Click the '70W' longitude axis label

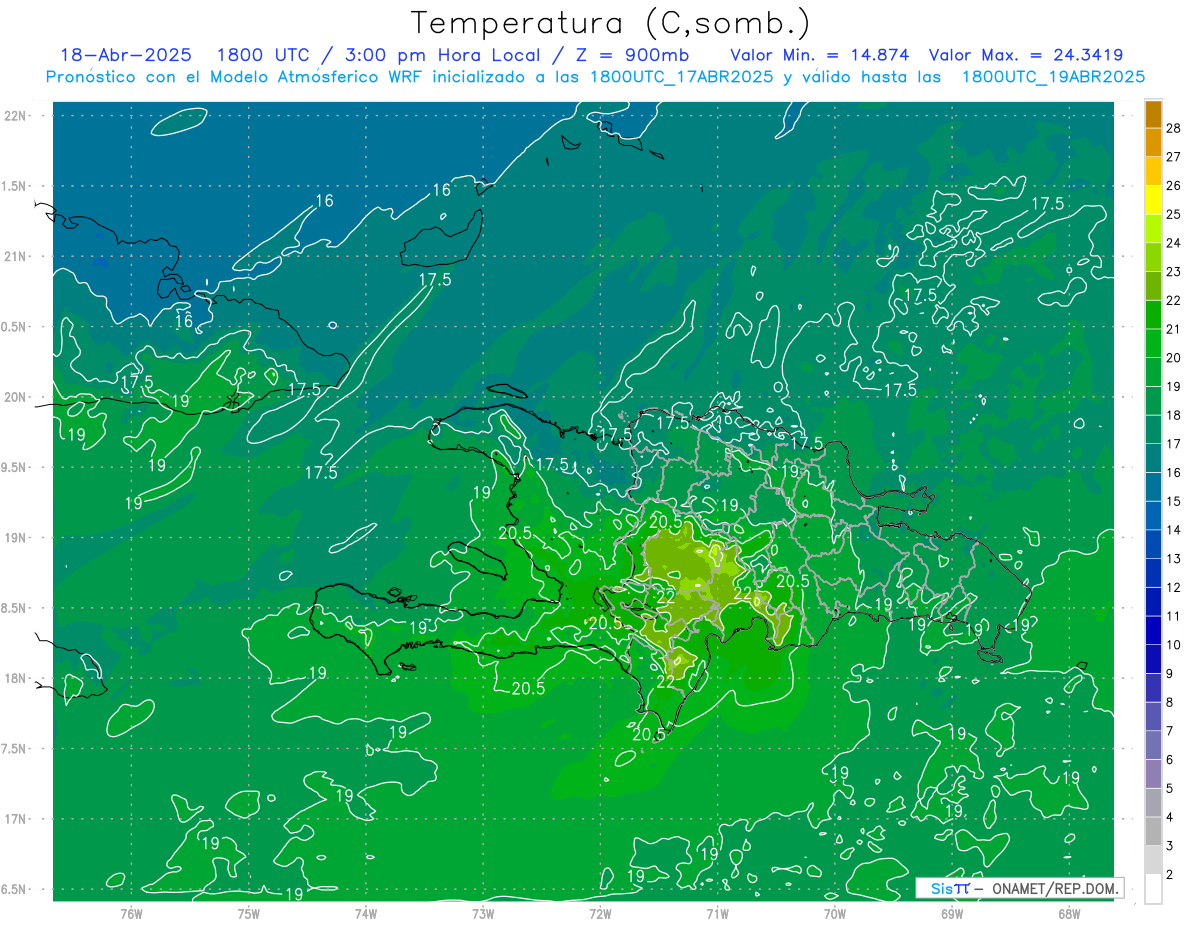[834, 914]
